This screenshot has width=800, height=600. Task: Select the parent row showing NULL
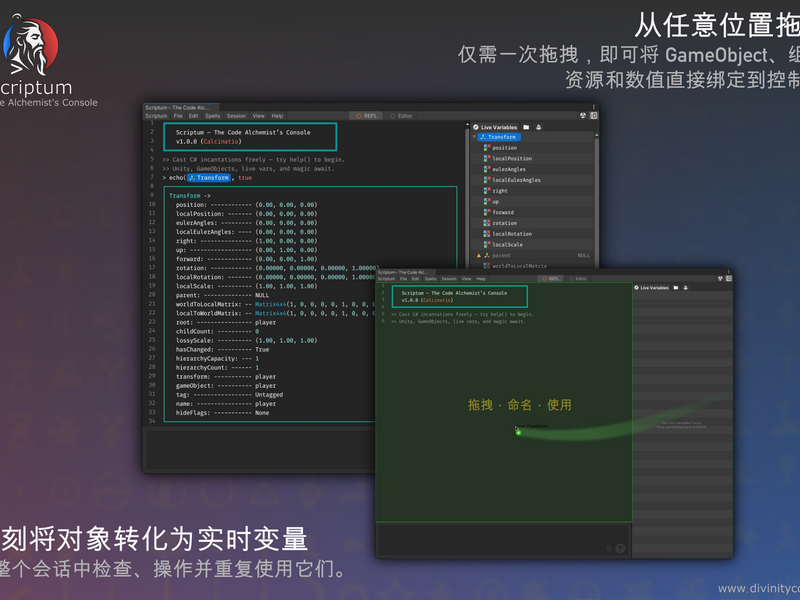tap(532, 255)
